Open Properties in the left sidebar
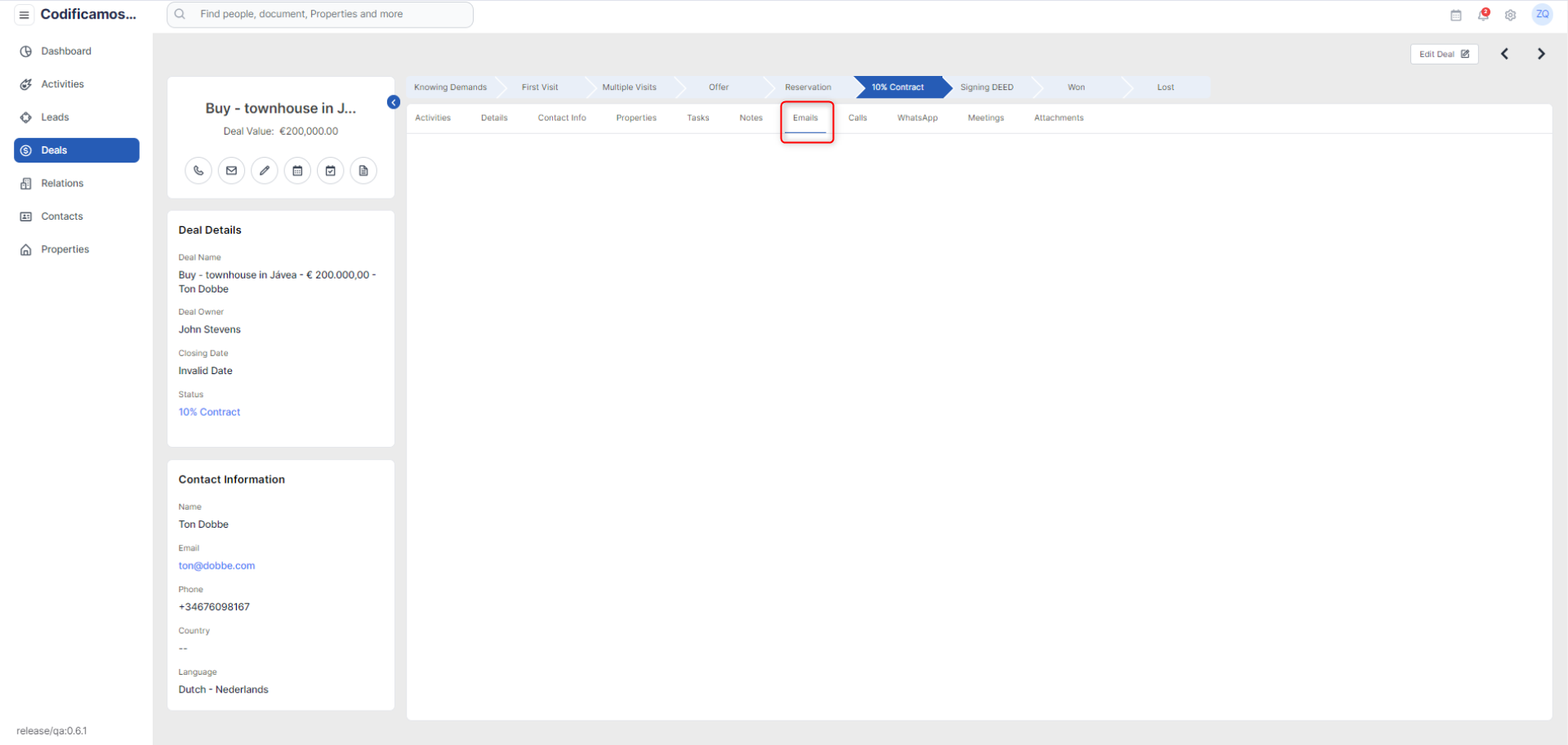 click(x=65, y=249)
